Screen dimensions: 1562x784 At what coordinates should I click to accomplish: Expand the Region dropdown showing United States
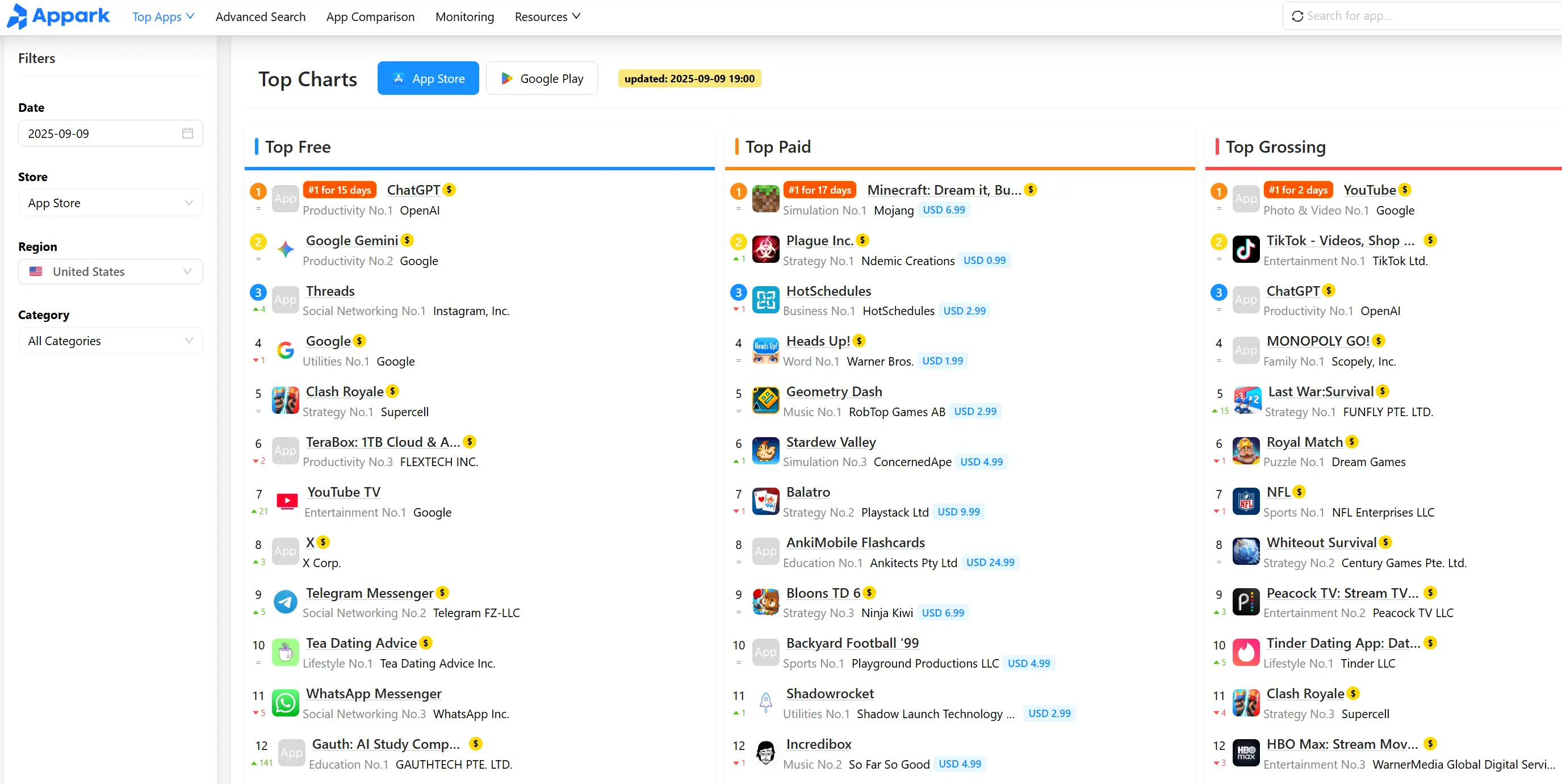coord(110,271)
